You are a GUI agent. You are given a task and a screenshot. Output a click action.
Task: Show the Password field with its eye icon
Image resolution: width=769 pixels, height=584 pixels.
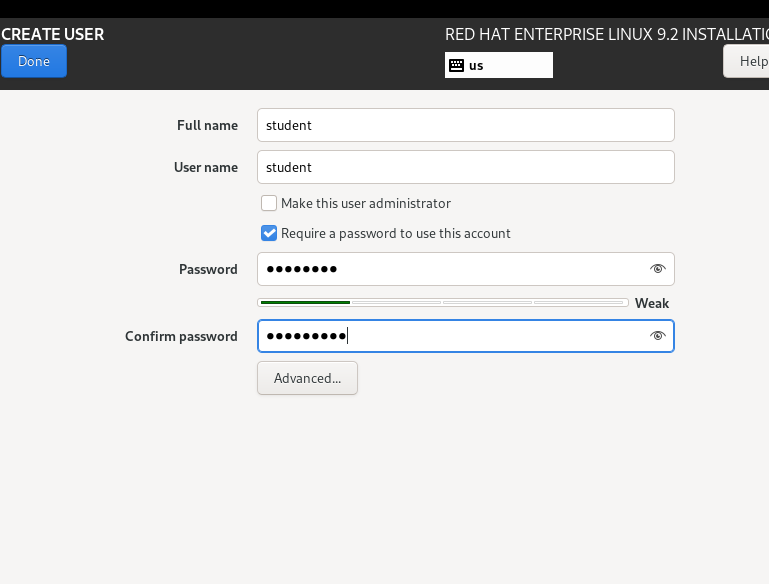pos(658,269)
